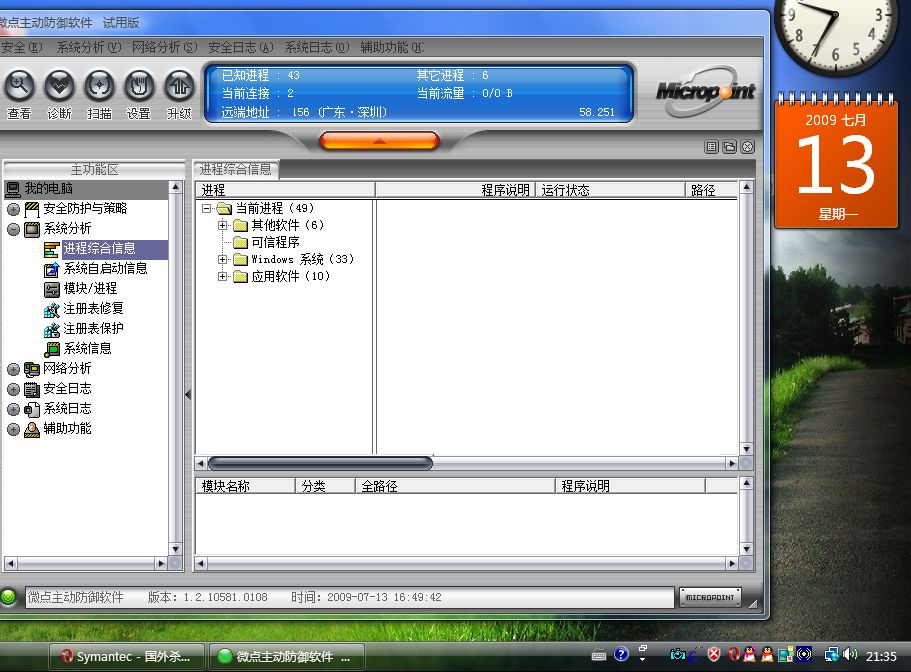Click the 远端地址 line in the info panel
The image size is (911, 672).
click(418, 112)
